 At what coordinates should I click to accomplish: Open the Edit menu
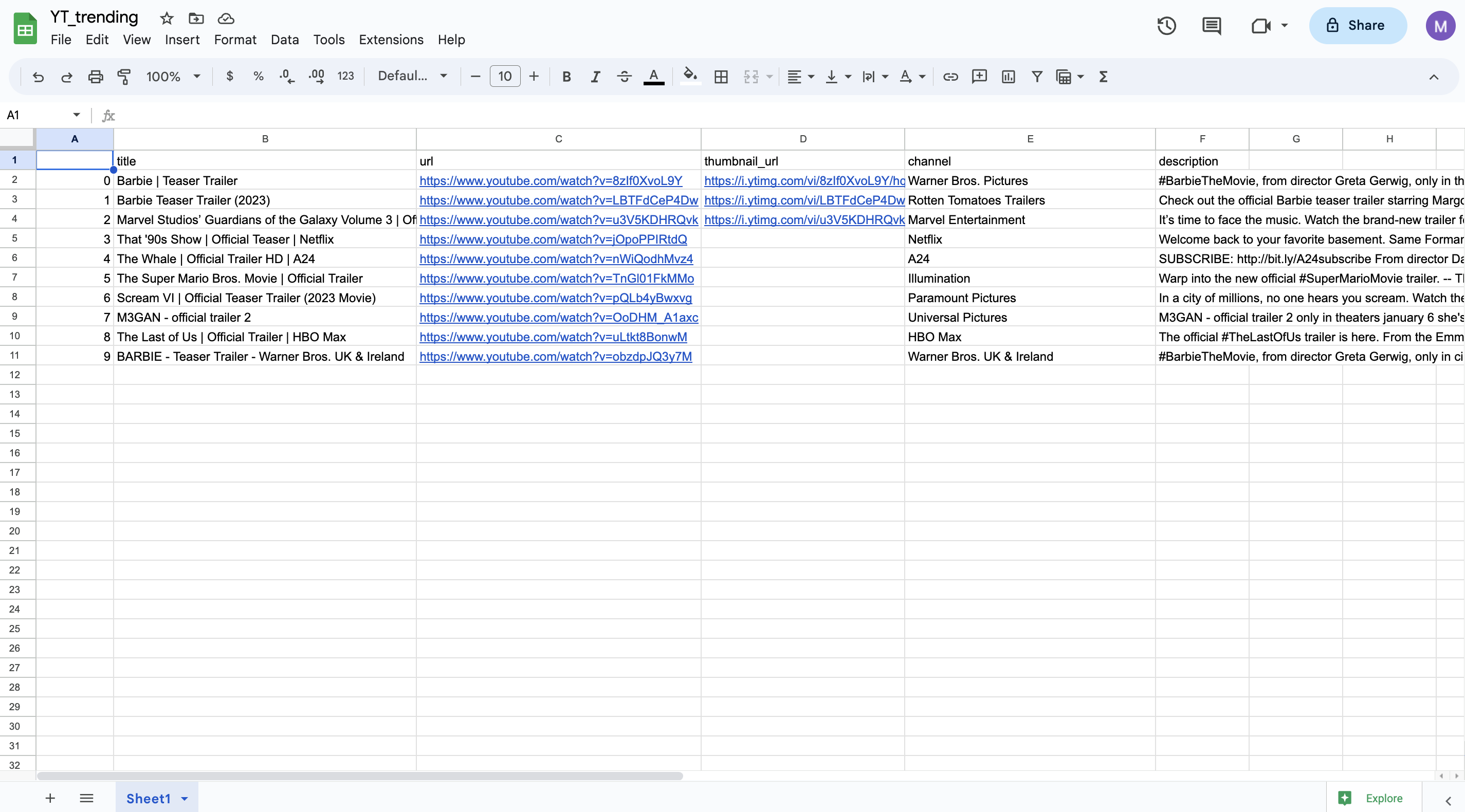pos(97,40)
